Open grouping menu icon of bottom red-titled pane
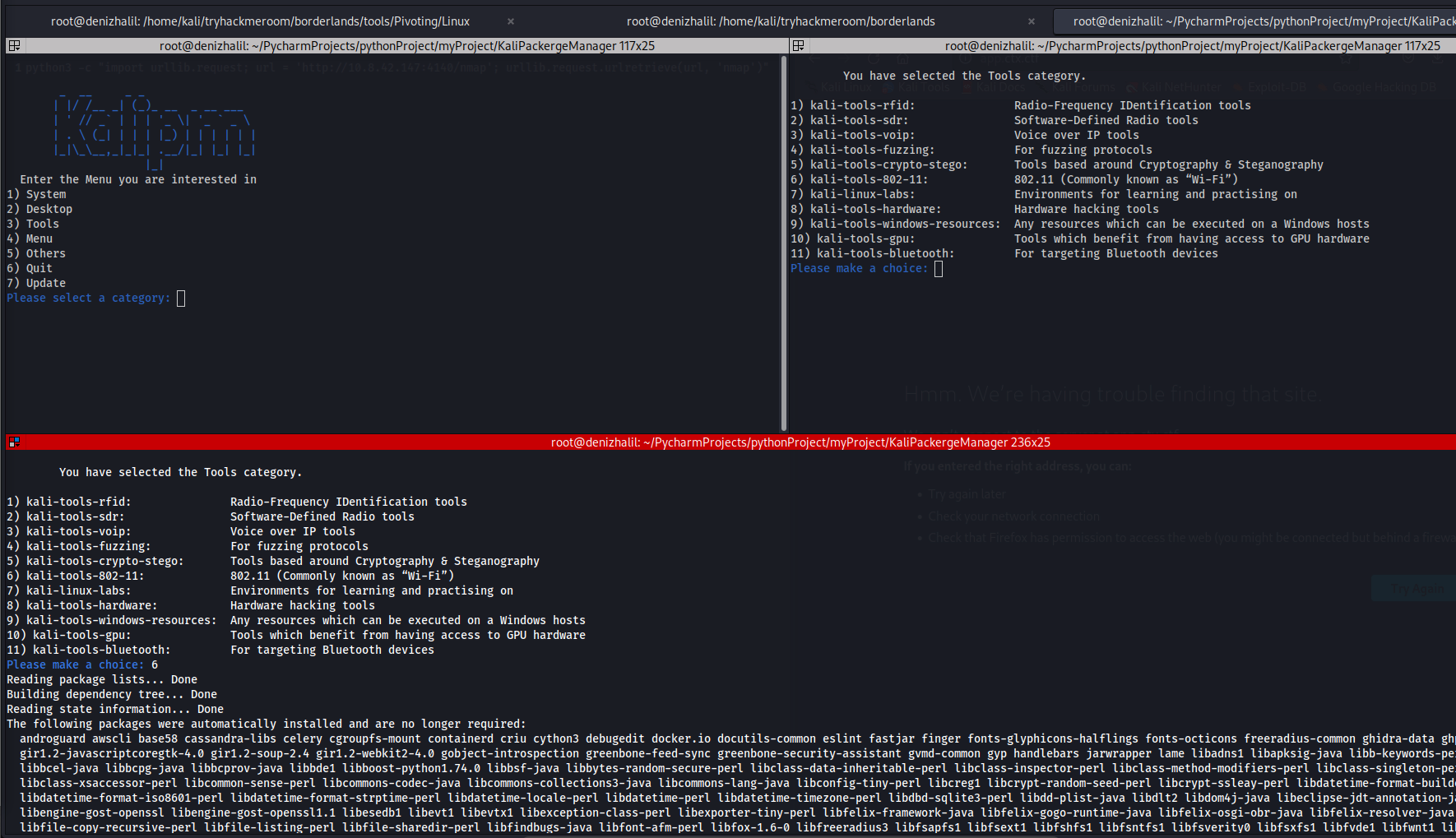Screen dimensions: 1456x838 pos(14,442)
